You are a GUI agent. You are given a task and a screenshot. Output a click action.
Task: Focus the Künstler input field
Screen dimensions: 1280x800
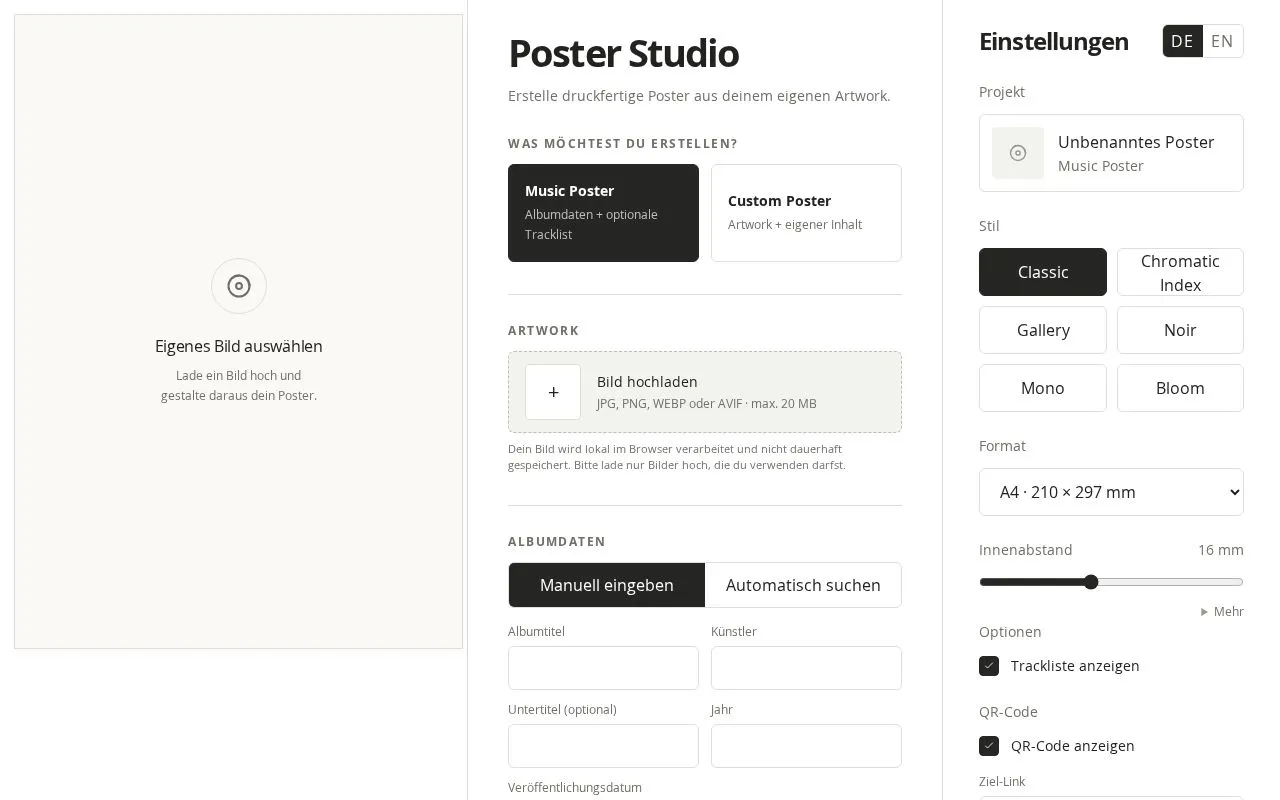[806, 668]
